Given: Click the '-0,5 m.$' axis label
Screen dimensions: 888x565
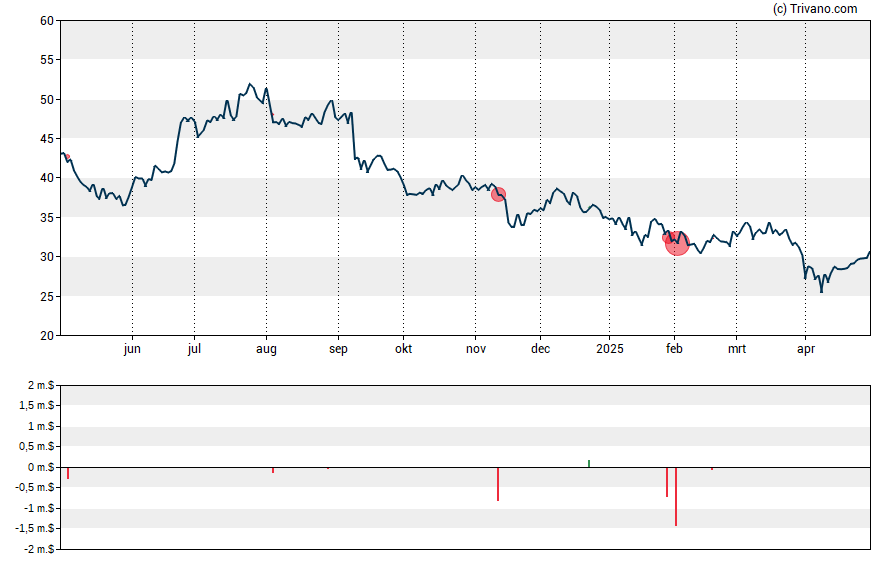Looking at the screenshot, I should [x=35, y=487].
